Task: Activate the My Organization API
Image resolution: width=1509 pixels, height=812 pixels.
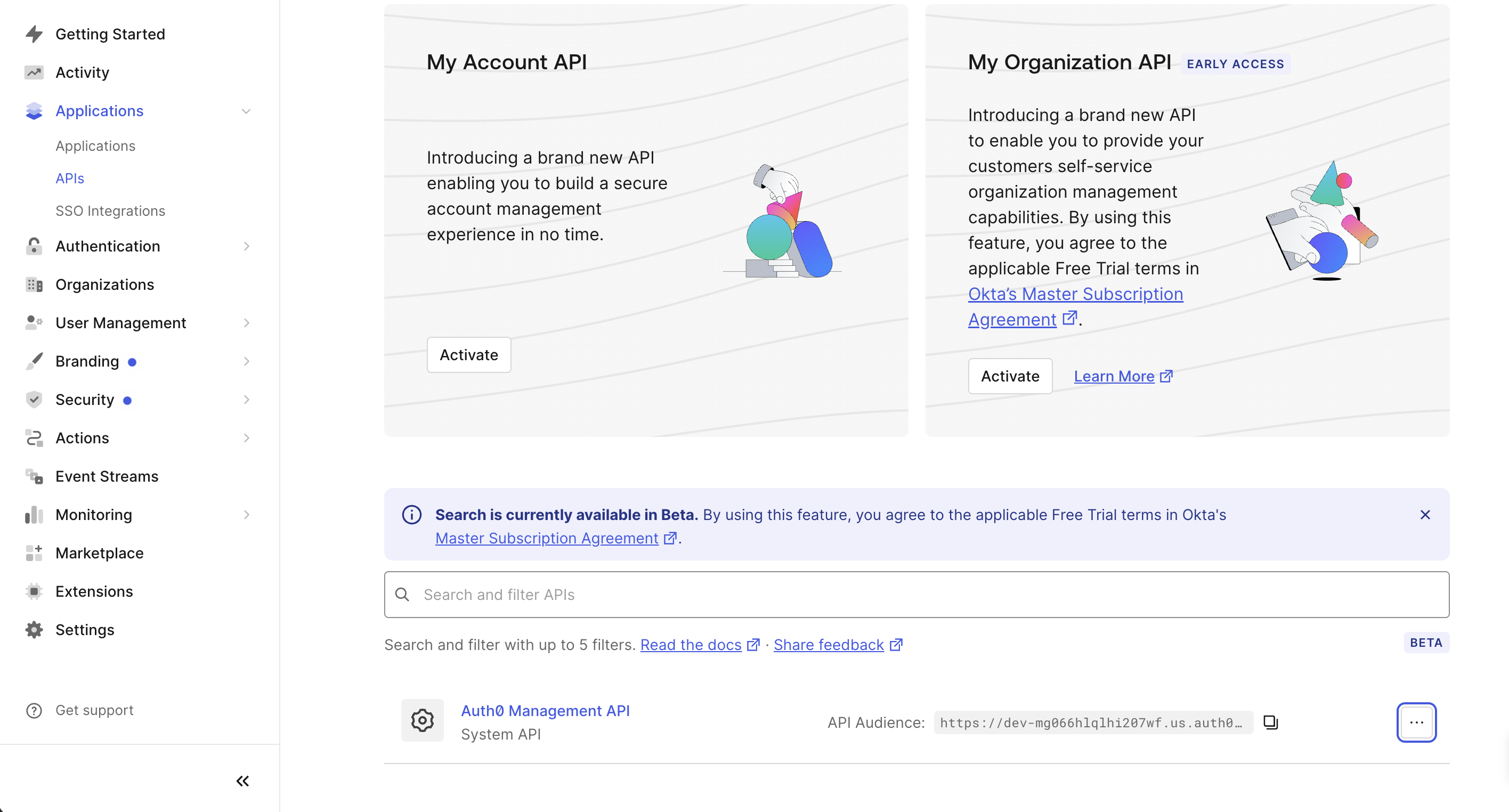Action: [x=1010, y=376]
